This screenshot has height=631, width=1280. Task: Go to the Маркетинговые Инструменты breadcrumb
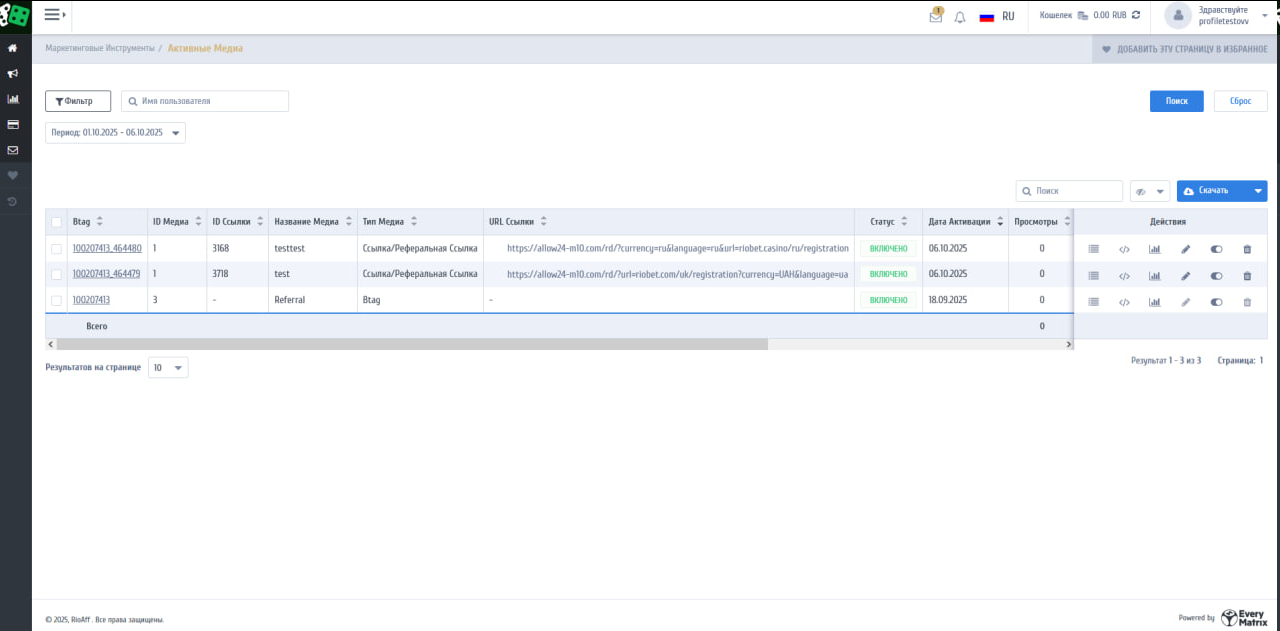click(100, 48)
